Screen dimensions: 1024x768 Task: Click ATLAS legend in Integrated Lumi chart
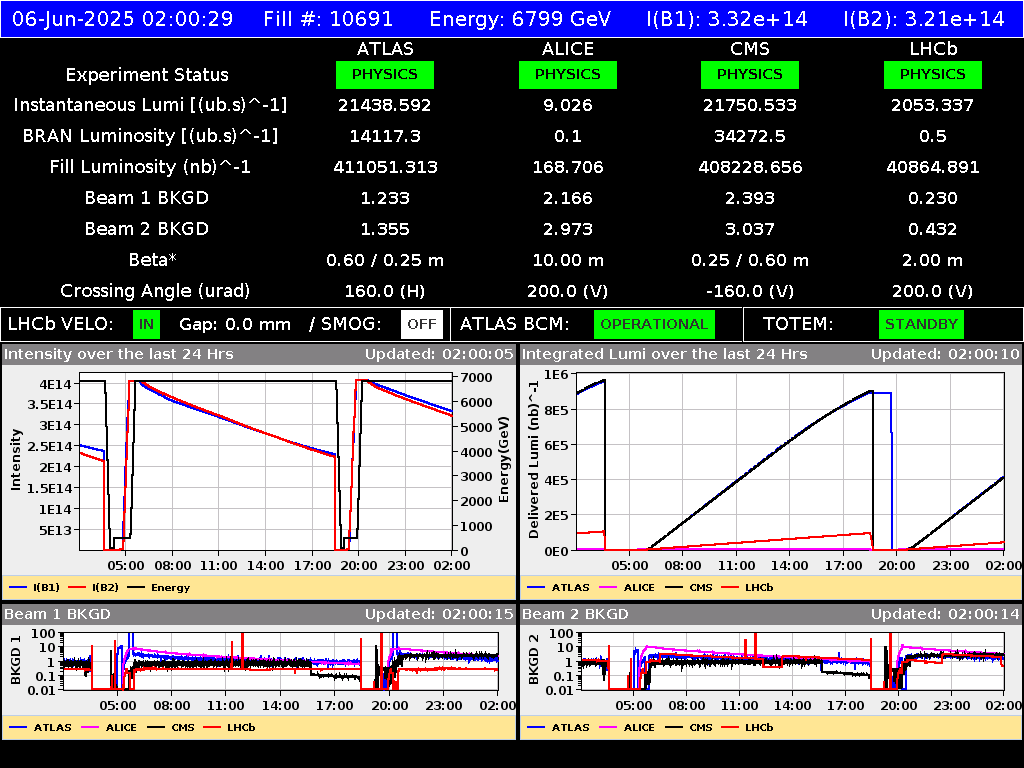[558, 588]
